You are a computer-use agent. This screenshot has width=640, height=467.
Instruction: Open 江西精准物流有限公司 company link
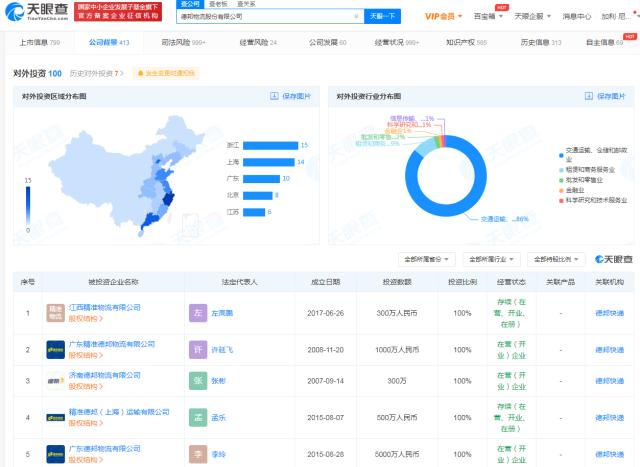[104, 307]
